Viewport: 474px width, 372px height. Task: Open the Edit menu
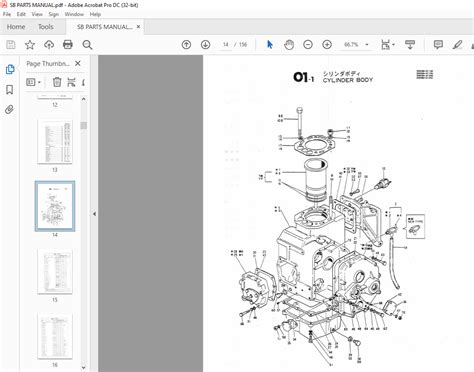coord(21,14)
